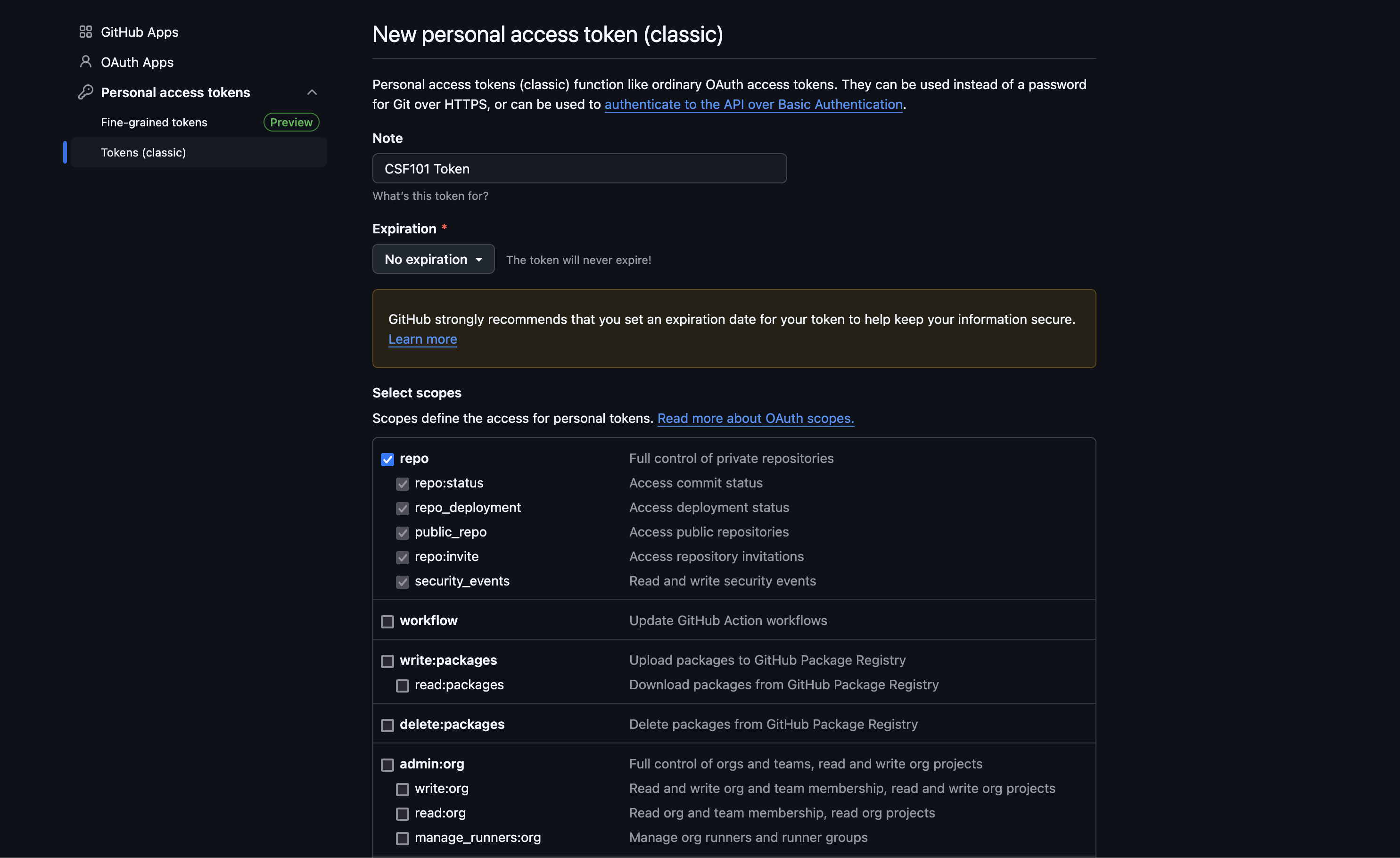Image resolution: width=1400 pixels, height=858 pixels.
Task: Click the GitHub Apps grid icon
Action: click(x=85, y=32)
